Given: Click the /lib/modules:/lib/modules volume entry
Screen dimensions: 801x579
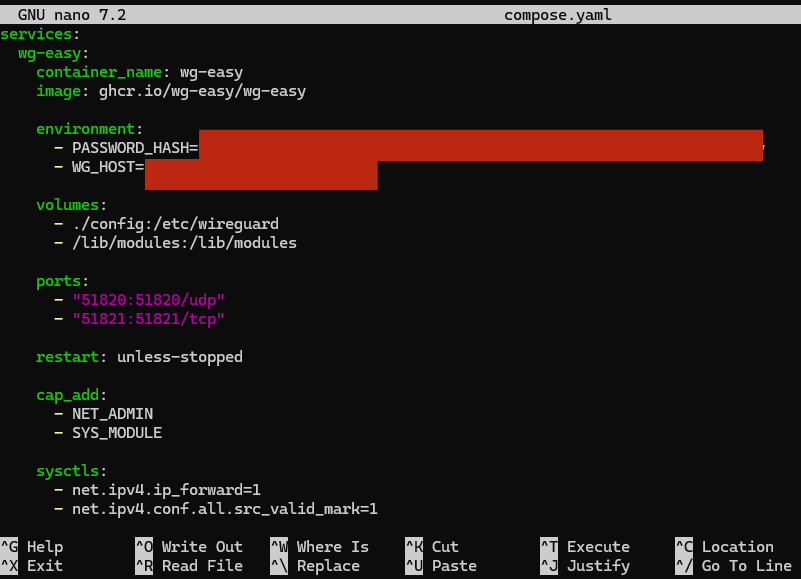Looking at the screenshot, I should click(184, 243).
